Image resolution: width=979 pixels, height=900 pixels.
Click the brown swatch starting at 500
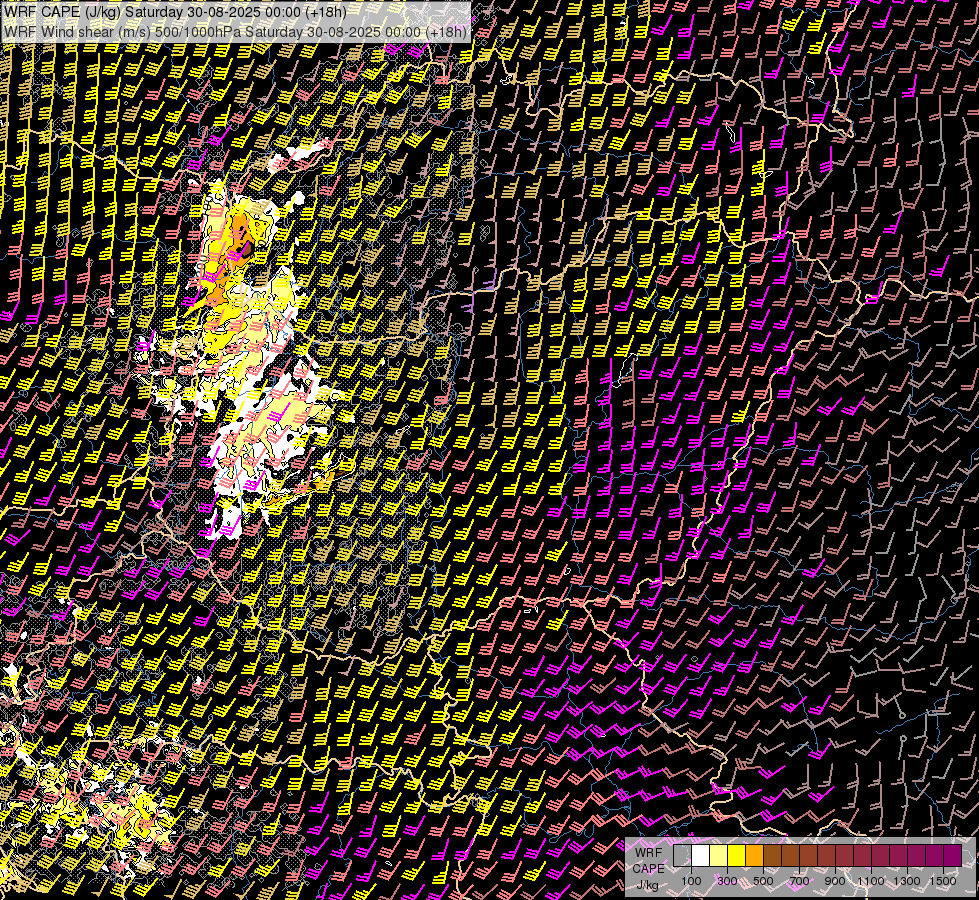tap(772, 856)
